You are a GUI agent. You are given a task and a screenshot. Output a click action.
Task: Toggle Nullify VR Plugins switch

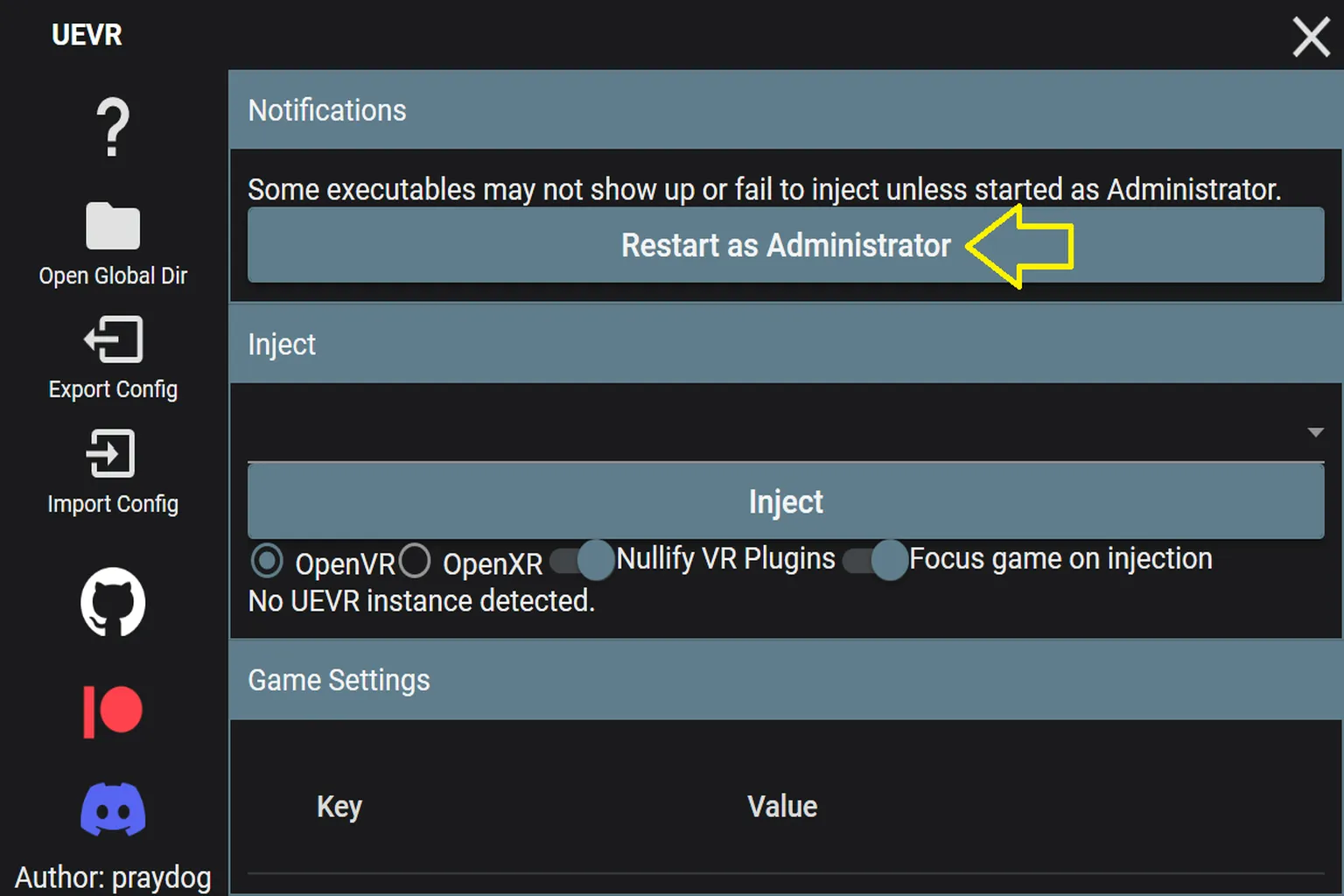pos(583,560)
